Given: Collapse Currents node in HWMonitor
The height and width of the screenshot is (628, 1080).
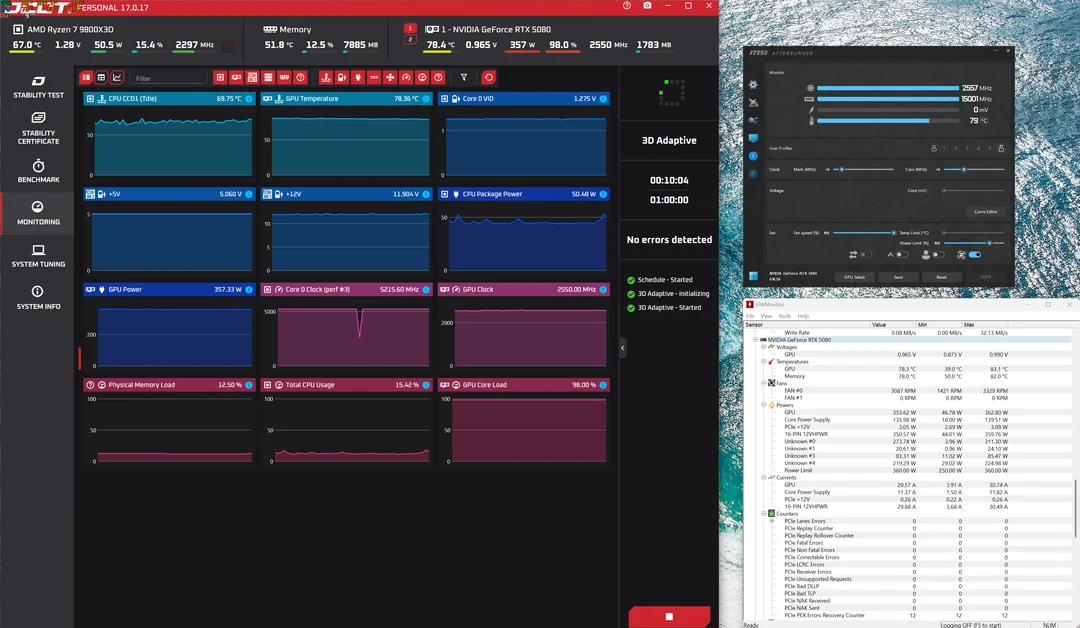Looking at the screenshot, I should pyautogui.click(x=763, y=477).
